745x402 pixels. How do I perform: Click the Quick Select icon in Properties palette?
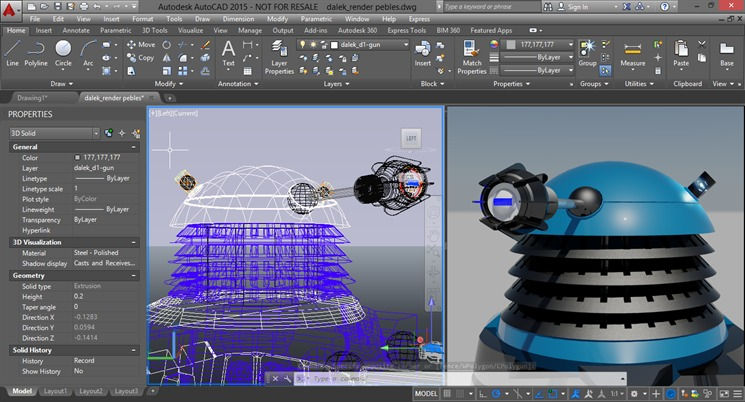[136, 134]
